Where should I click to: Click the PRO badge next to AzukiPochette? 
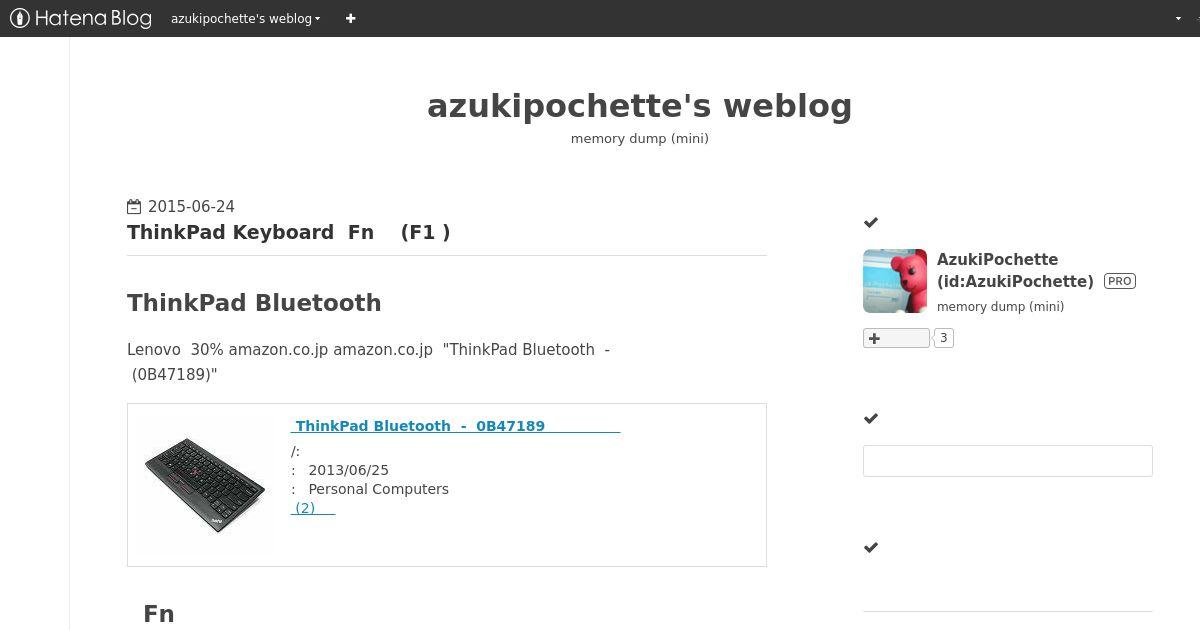[1119, 281]
